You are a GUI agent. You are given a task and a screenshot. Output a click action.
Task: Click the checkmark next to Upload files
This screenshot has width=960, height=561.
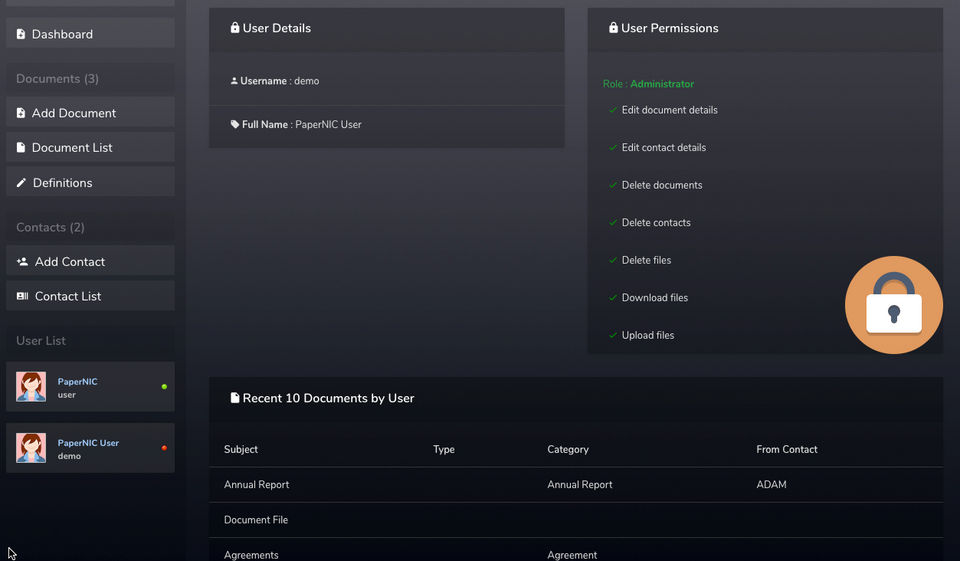[613, 335]
